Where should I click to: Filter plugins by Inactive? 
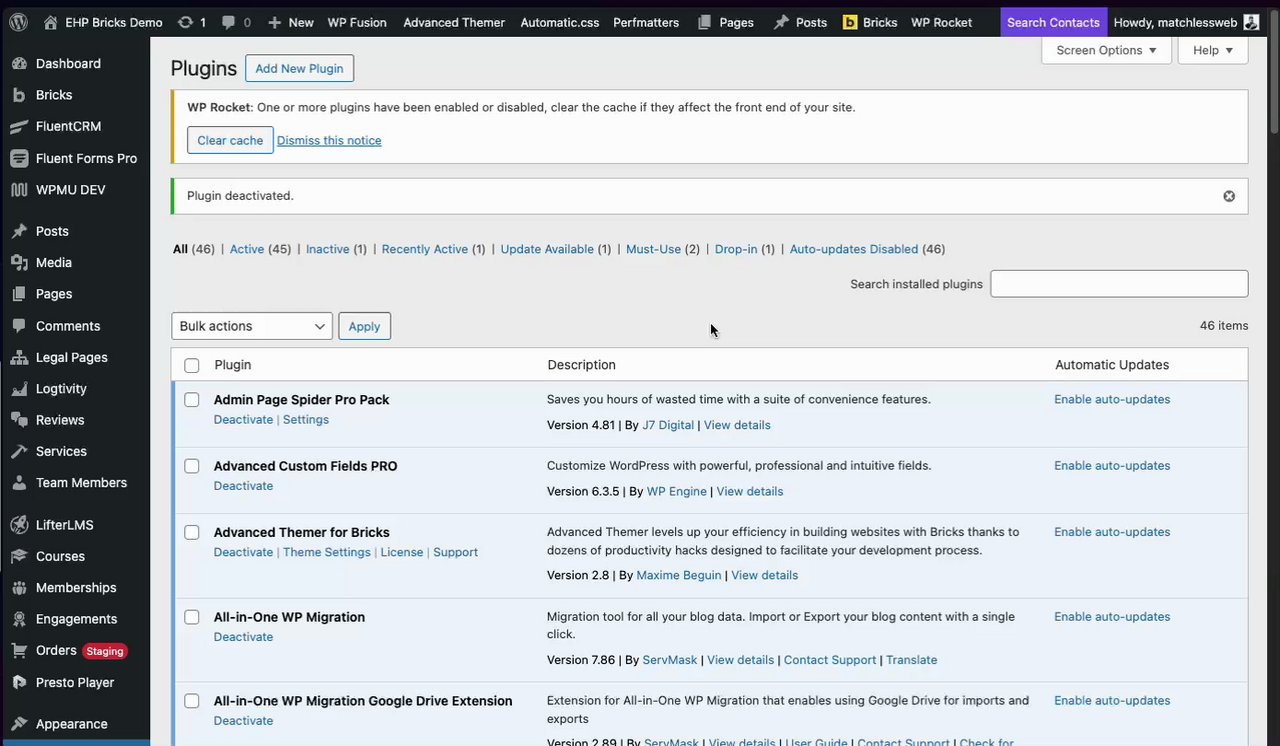pos(327,249)
